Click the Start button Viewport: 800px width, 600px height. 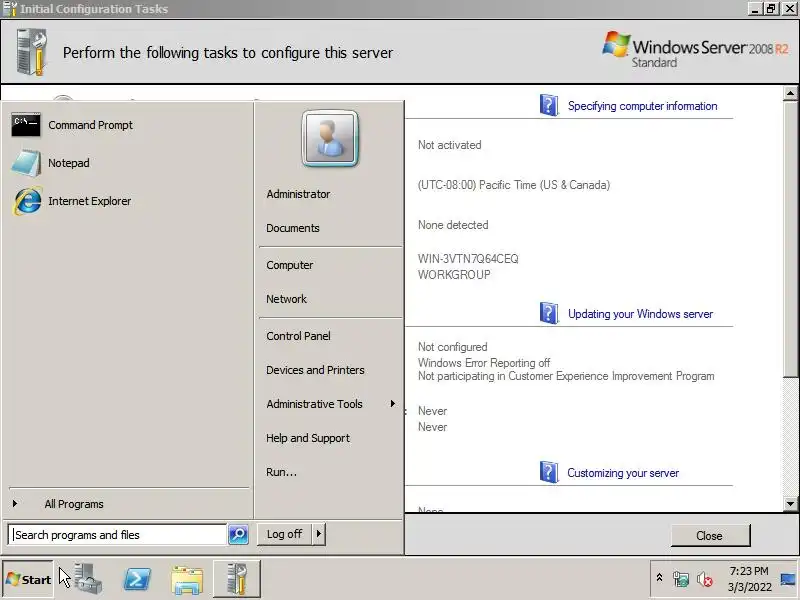click(x=28, y=579)
